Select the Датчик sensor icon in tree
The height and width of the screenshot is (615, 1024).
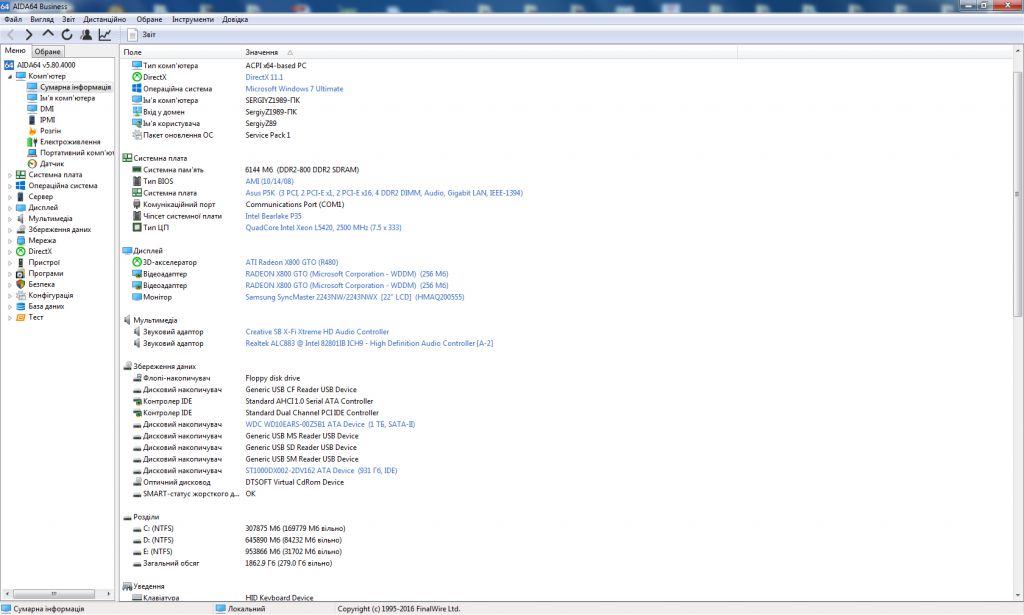32,164
